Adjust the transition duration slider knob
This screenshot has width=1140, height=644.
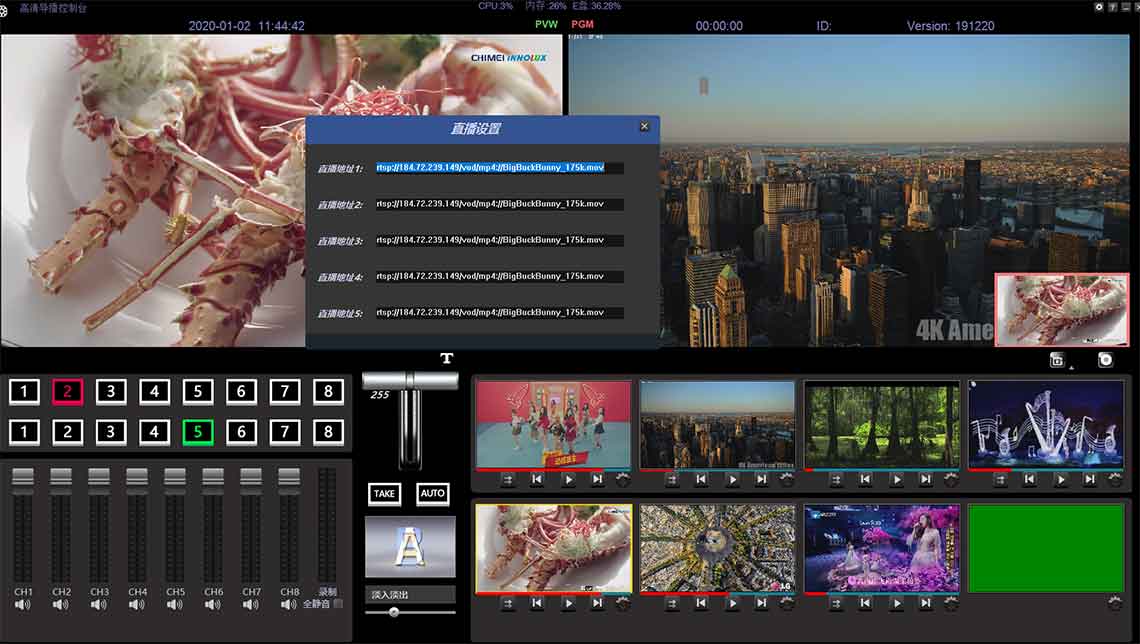394,612
